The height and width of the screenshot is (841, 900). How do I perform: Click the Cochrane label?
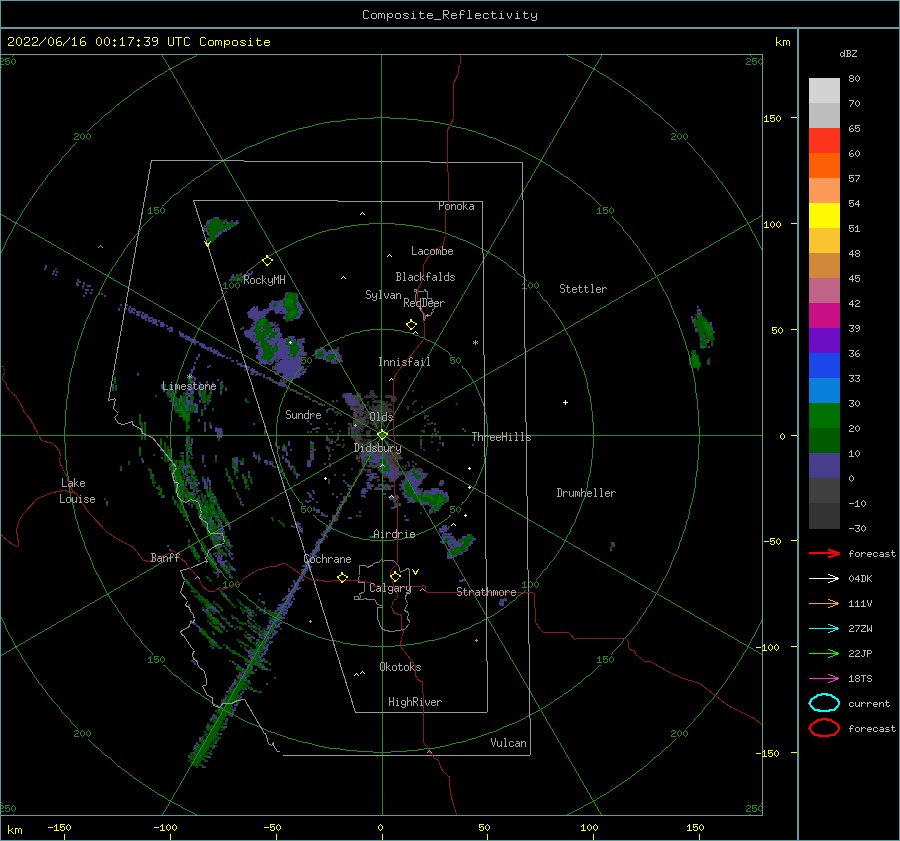pyautogui.click(x=327, y=559)
